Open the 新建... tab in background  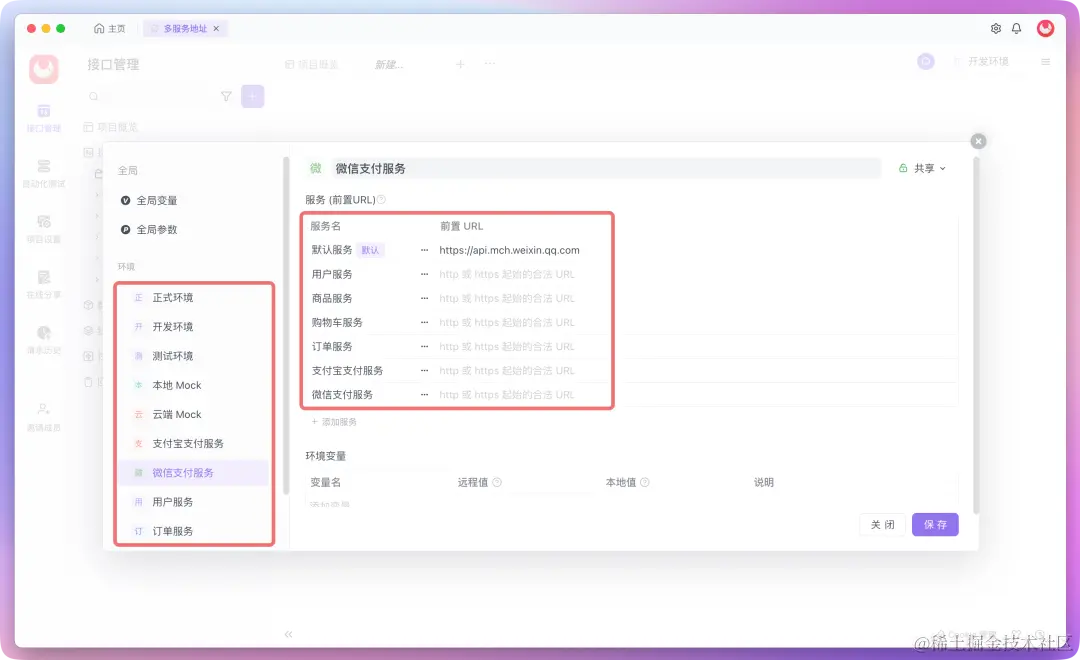click(x=389, y=64)
